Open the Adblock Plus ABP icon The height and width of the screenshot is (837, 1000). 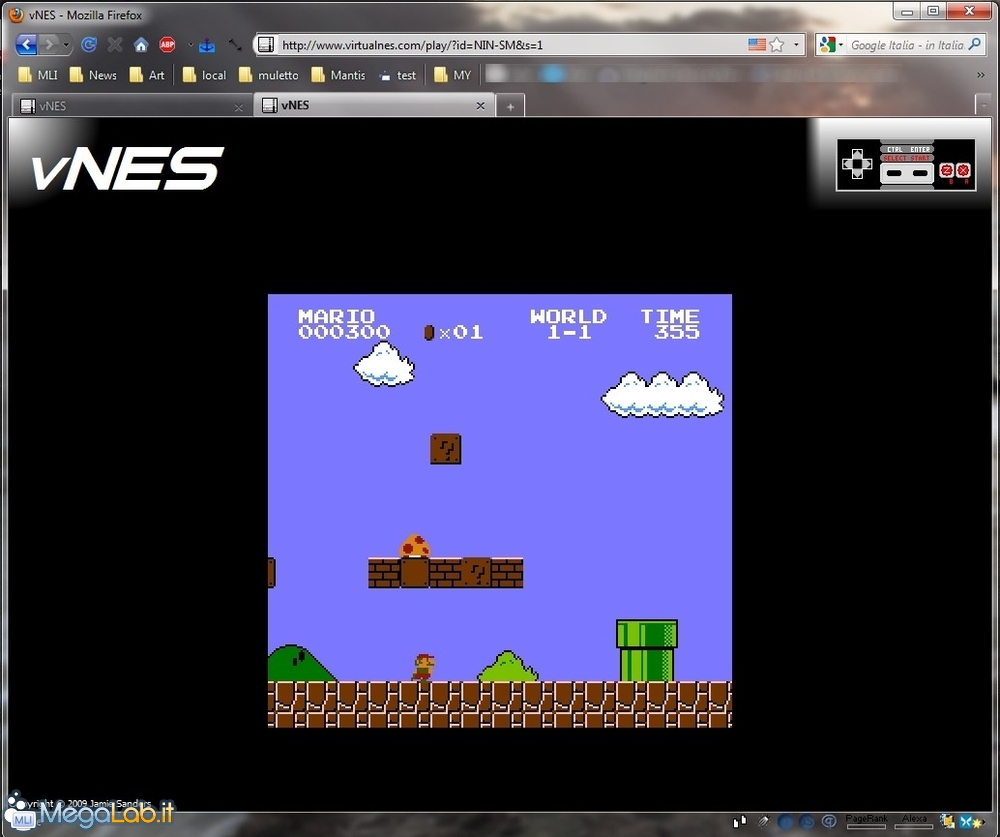167,44
